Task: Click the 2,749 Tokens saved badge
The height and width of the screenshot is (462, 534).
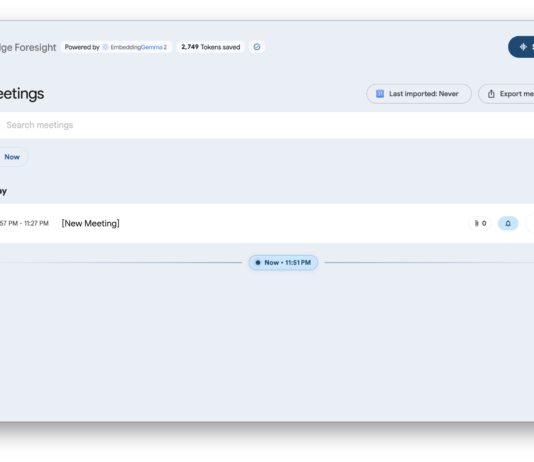Action: tap(210, 47)
